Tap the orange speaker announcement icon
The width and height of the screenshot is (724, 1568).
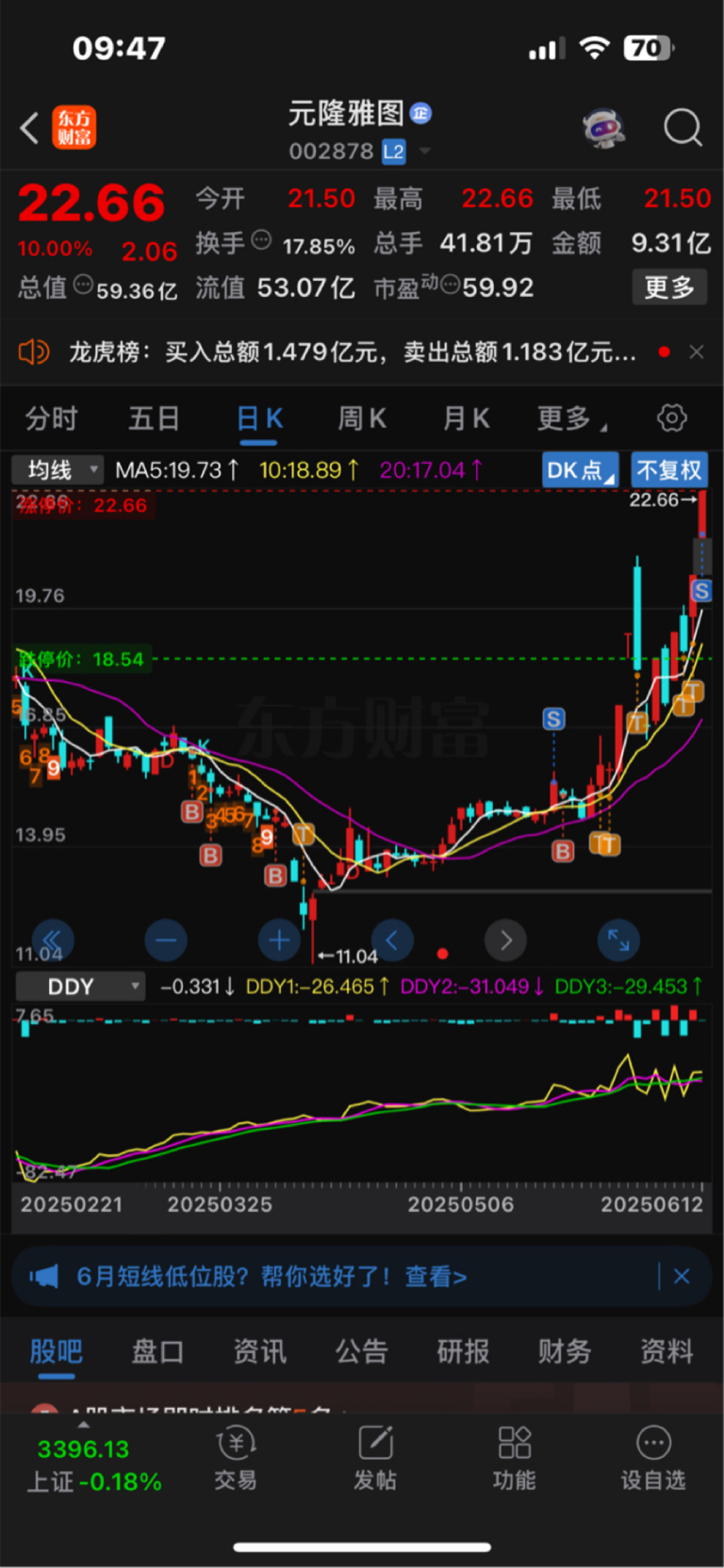(33, 352)
